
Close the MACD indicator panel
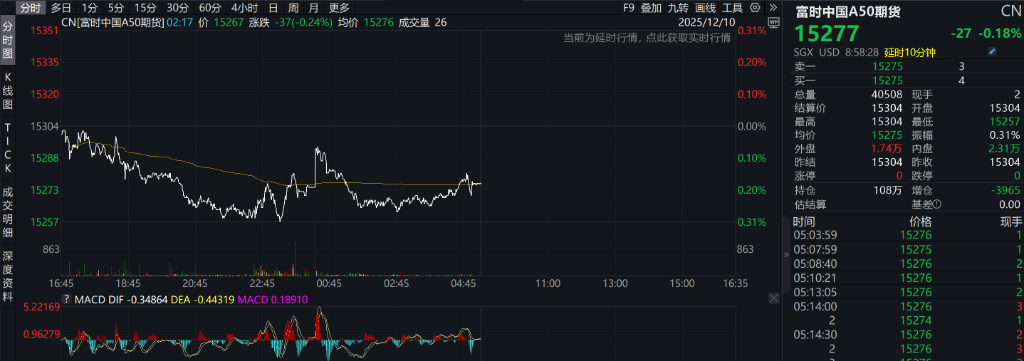pyautogui.click(x=774, y=299)
